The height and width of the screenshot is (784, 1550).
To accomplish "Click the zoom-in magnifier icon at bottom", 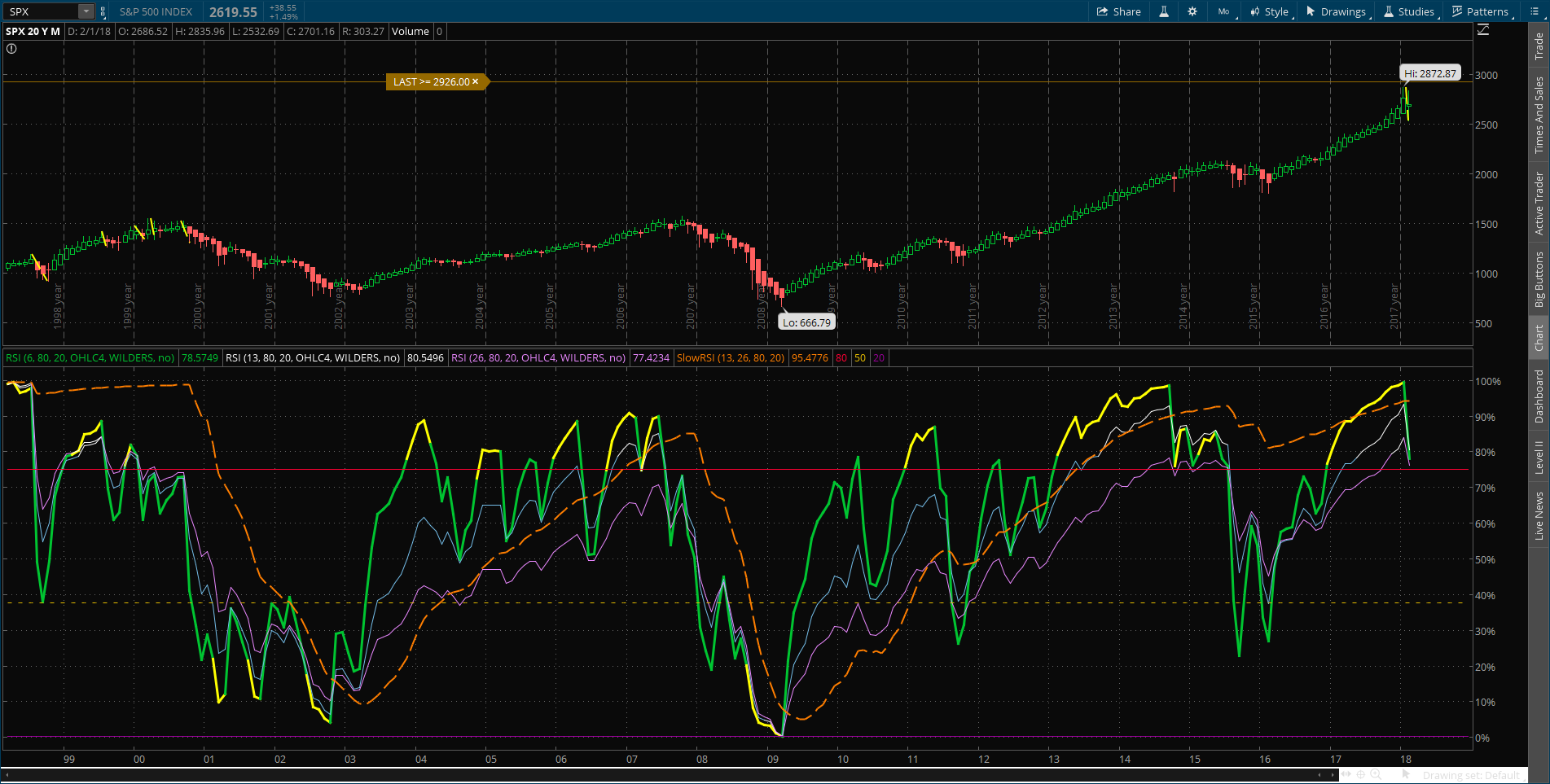I will point(1376,774).
